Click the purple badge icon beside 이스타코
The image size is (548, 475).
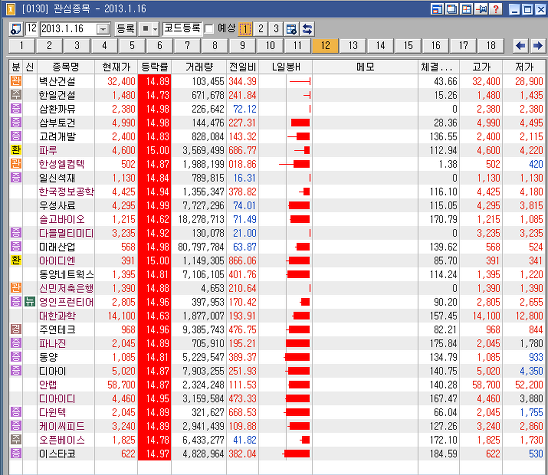pos(16,454)
